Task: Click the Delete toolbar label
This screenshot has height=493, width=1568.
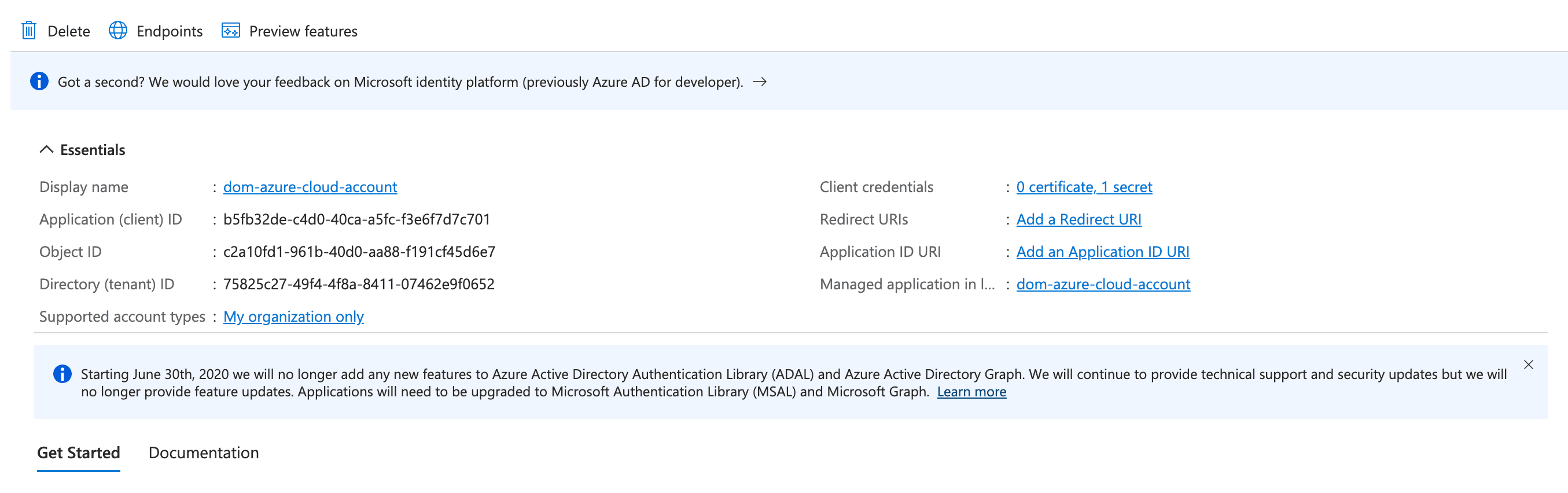Action: click(x=69, y=31)
